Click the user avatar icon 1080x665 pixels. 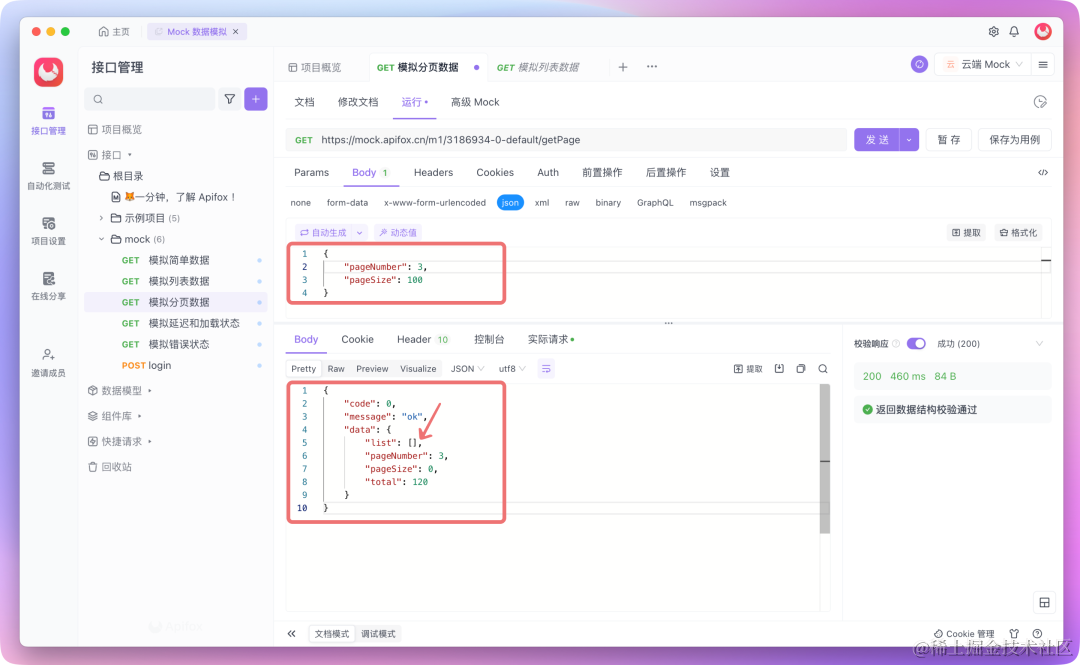[x=1043, y=31]
